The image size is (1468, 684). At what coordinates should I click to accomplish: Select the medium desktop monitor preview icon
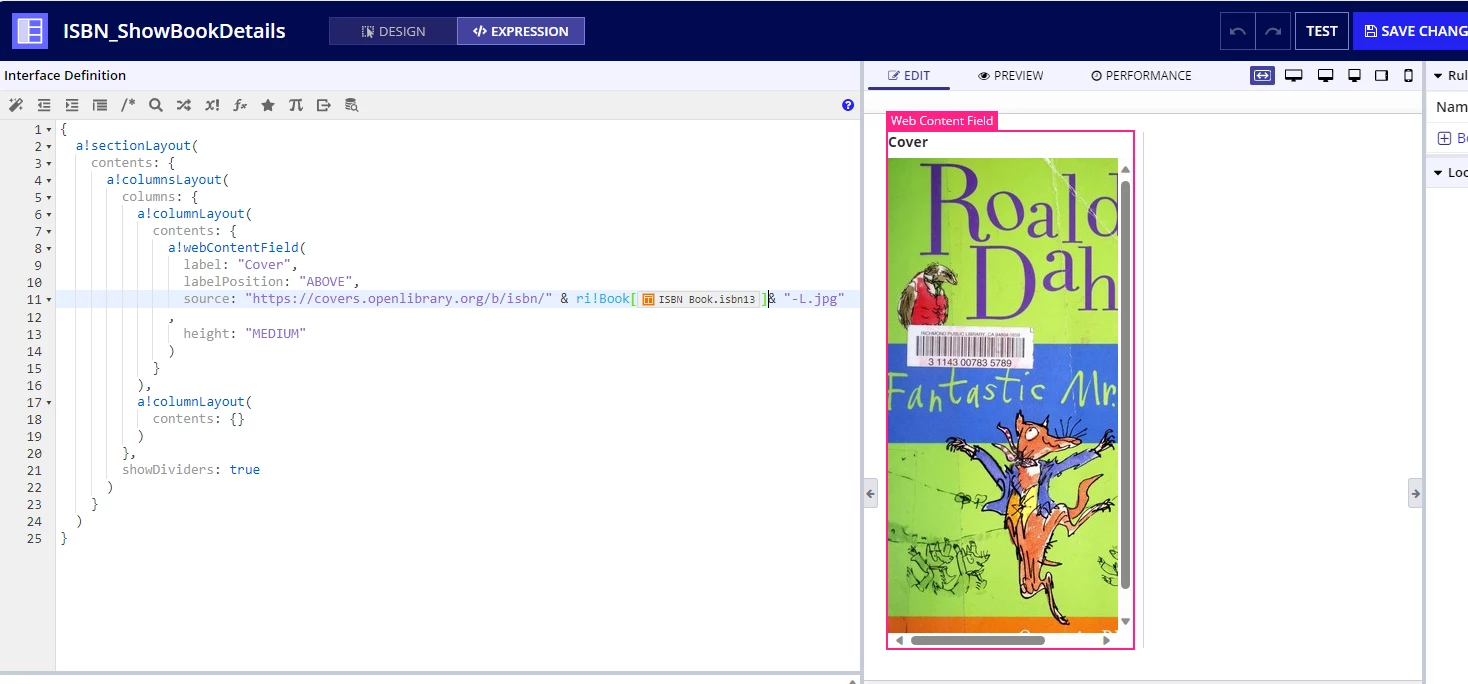click(1326, 75)
